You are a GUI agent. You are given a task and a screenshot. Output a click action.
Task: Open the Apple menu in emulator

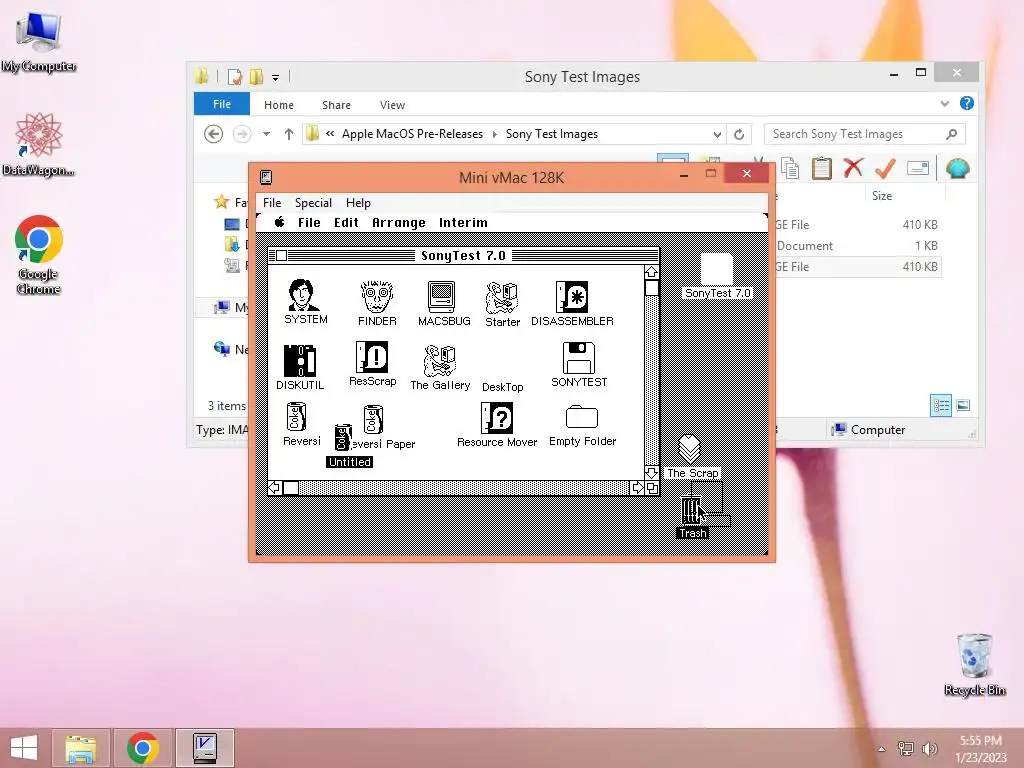(x=280, y=222)
